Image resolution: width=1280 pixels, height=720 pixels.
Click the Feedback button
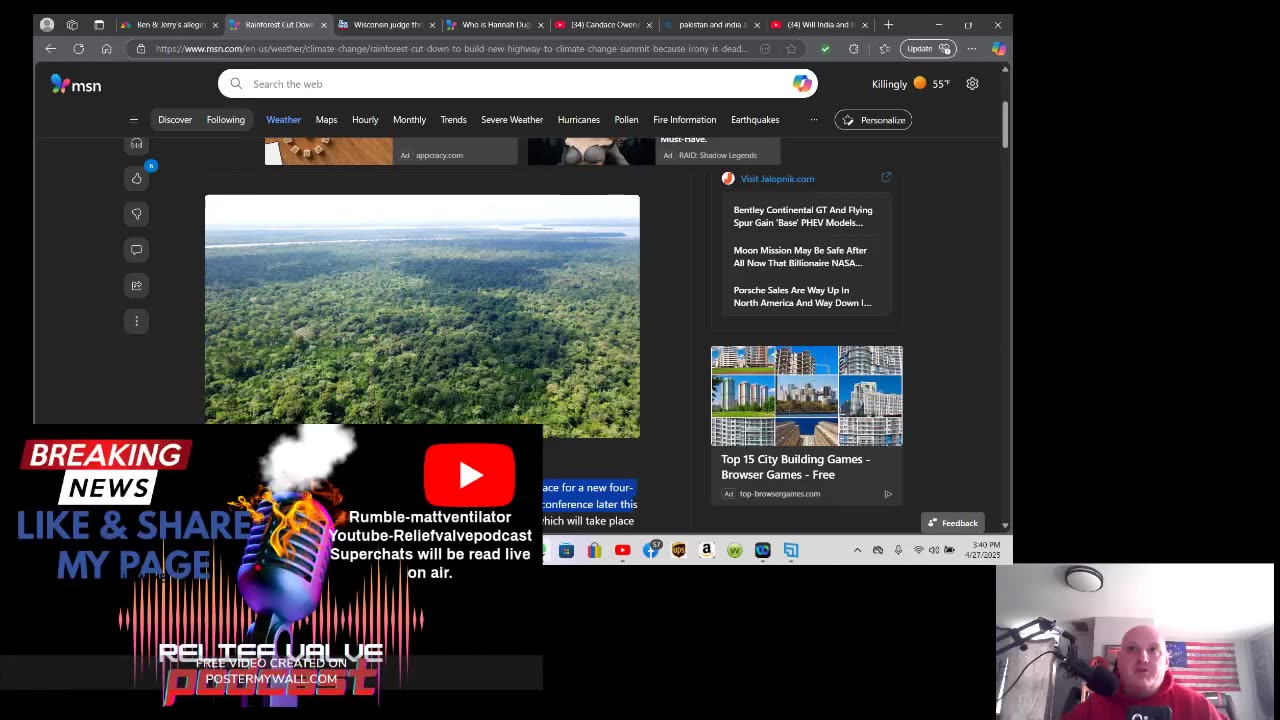(953, 523)
